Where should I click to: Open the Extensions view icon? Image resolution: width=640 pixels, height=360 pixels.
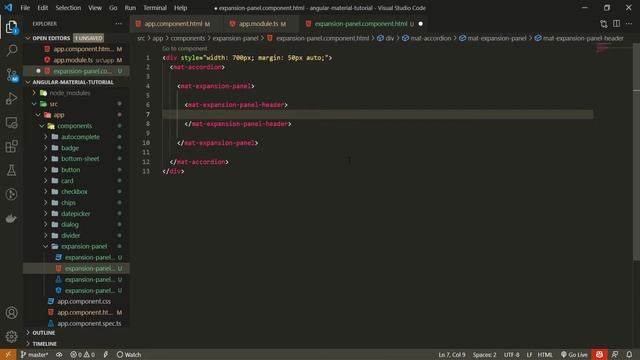11,146
